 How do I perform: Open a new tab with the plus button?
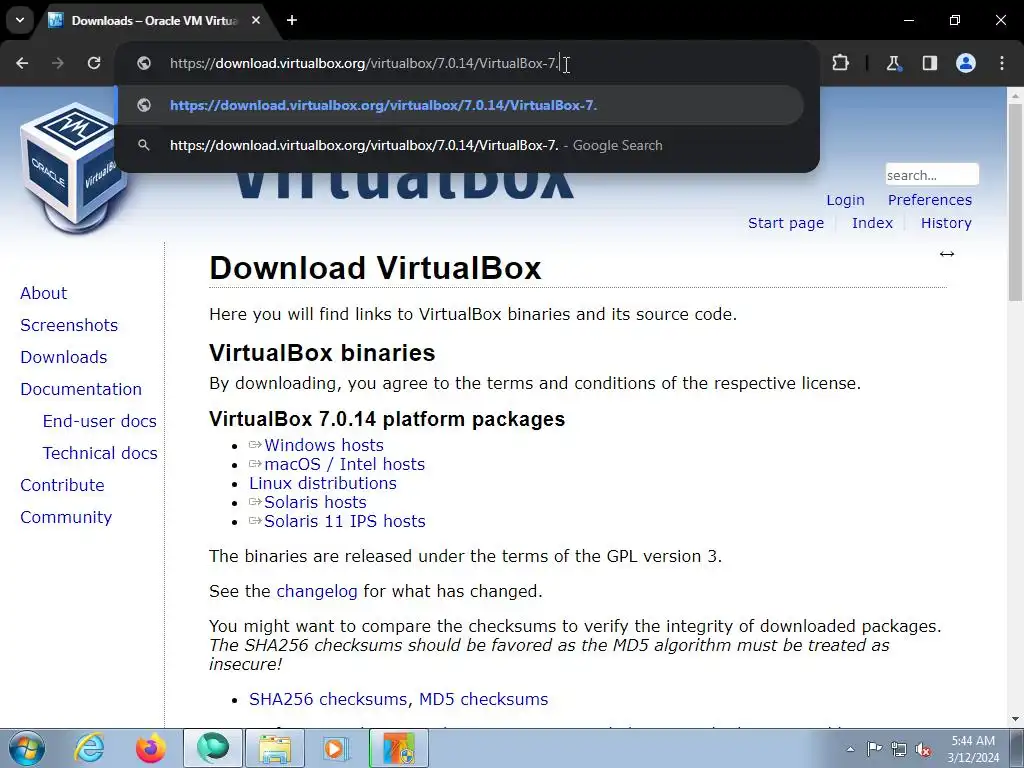tap(292, 20)
